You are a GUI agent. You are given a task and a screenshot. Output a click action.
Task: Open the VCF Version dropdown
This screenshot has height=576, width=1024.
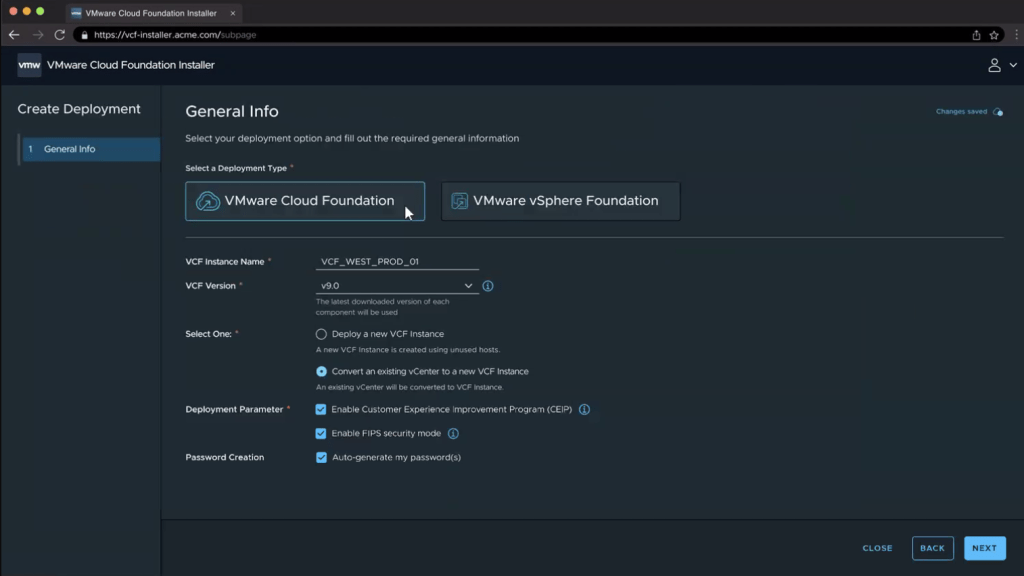coord(396,286)
